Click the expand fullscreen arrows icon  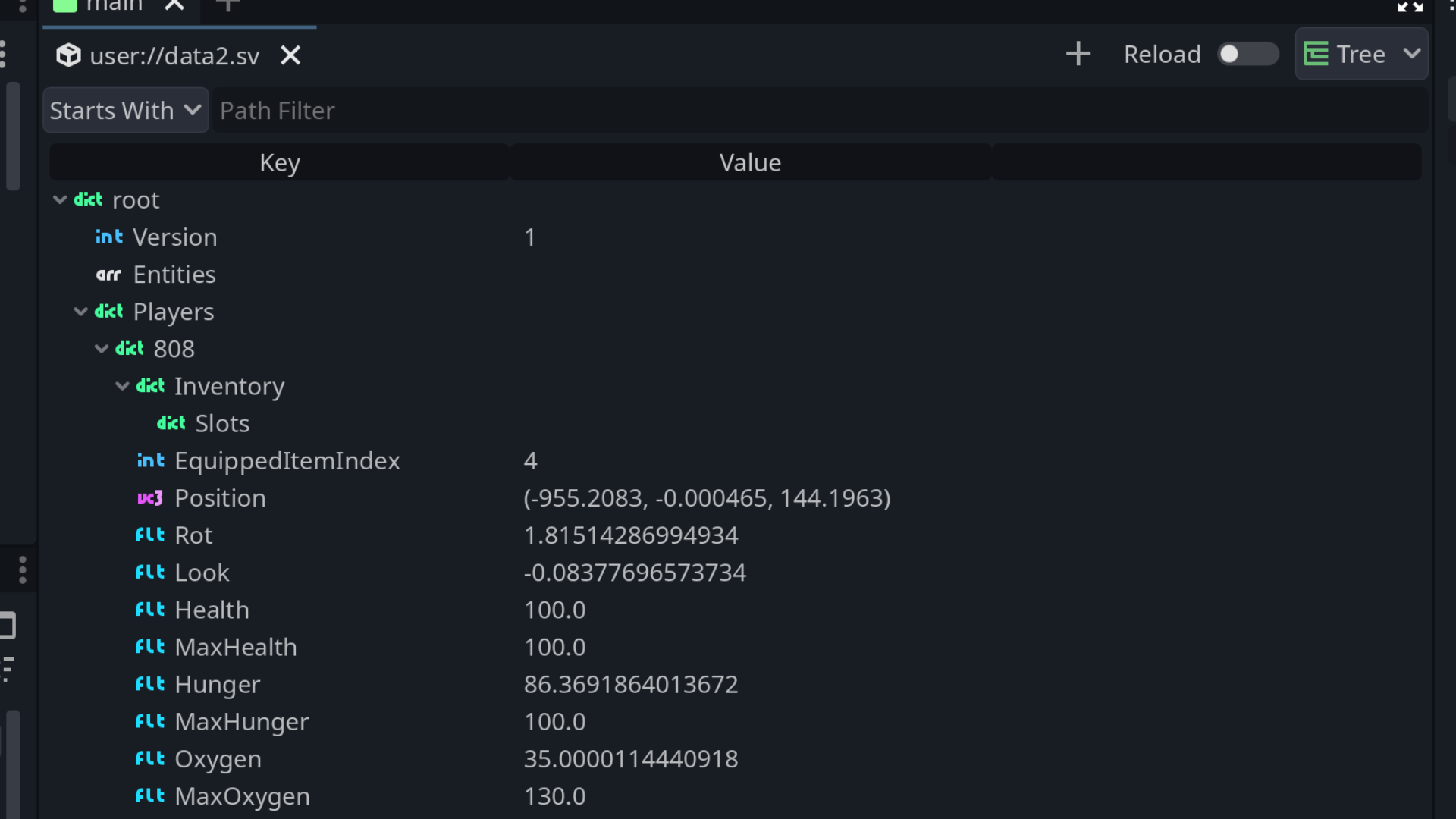click(x=1410, y=7)
